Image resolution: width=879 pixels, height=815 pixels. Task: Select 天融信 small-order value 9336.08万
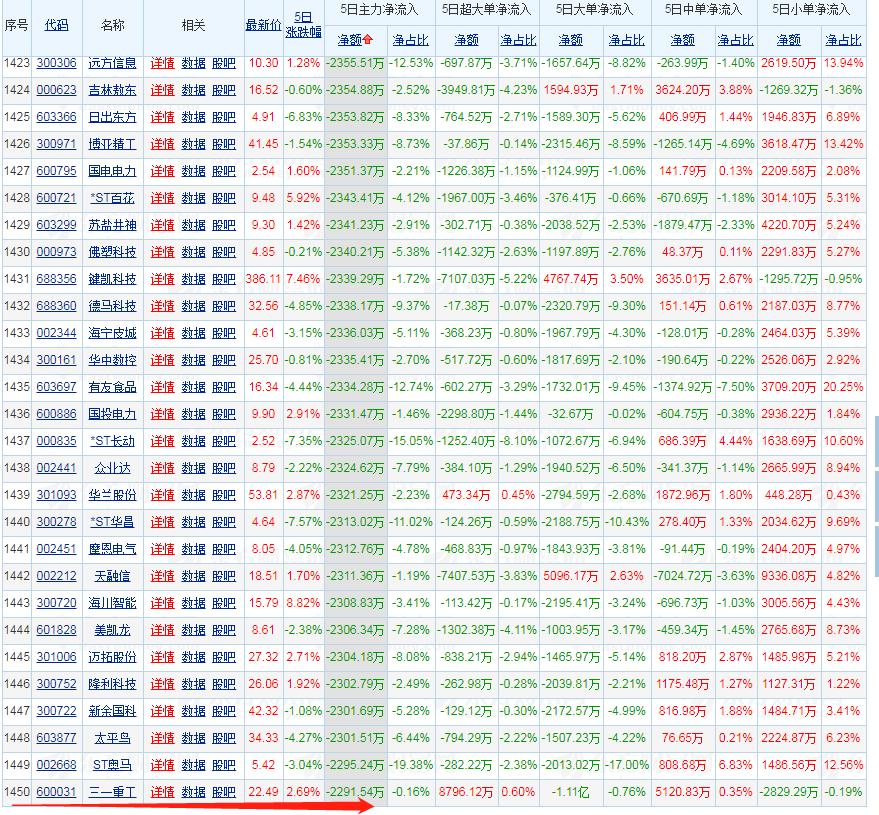click(x=788, y=576)
